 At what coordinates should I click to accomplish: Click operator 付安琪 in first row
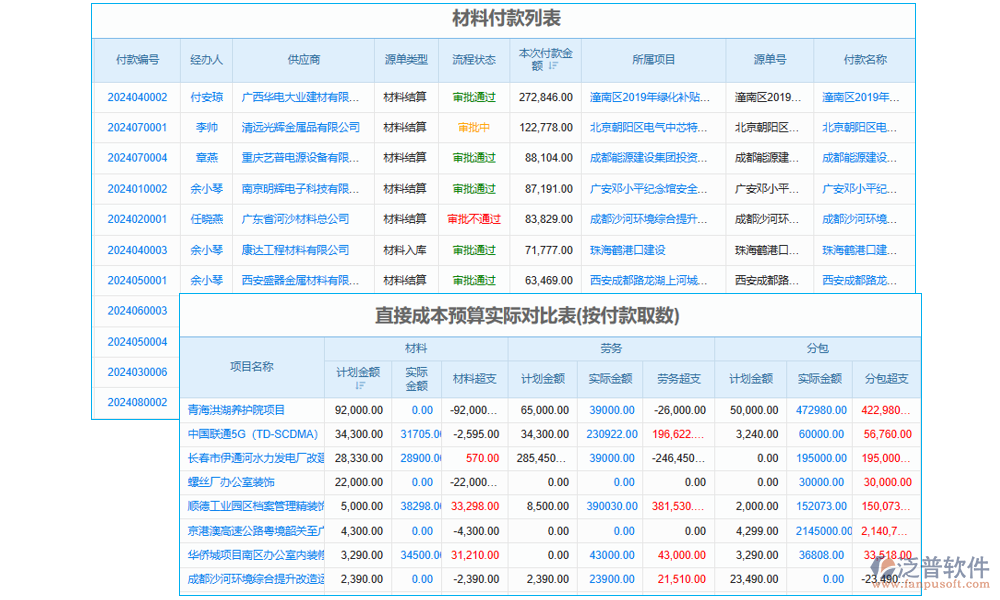[x=206, y=95]
